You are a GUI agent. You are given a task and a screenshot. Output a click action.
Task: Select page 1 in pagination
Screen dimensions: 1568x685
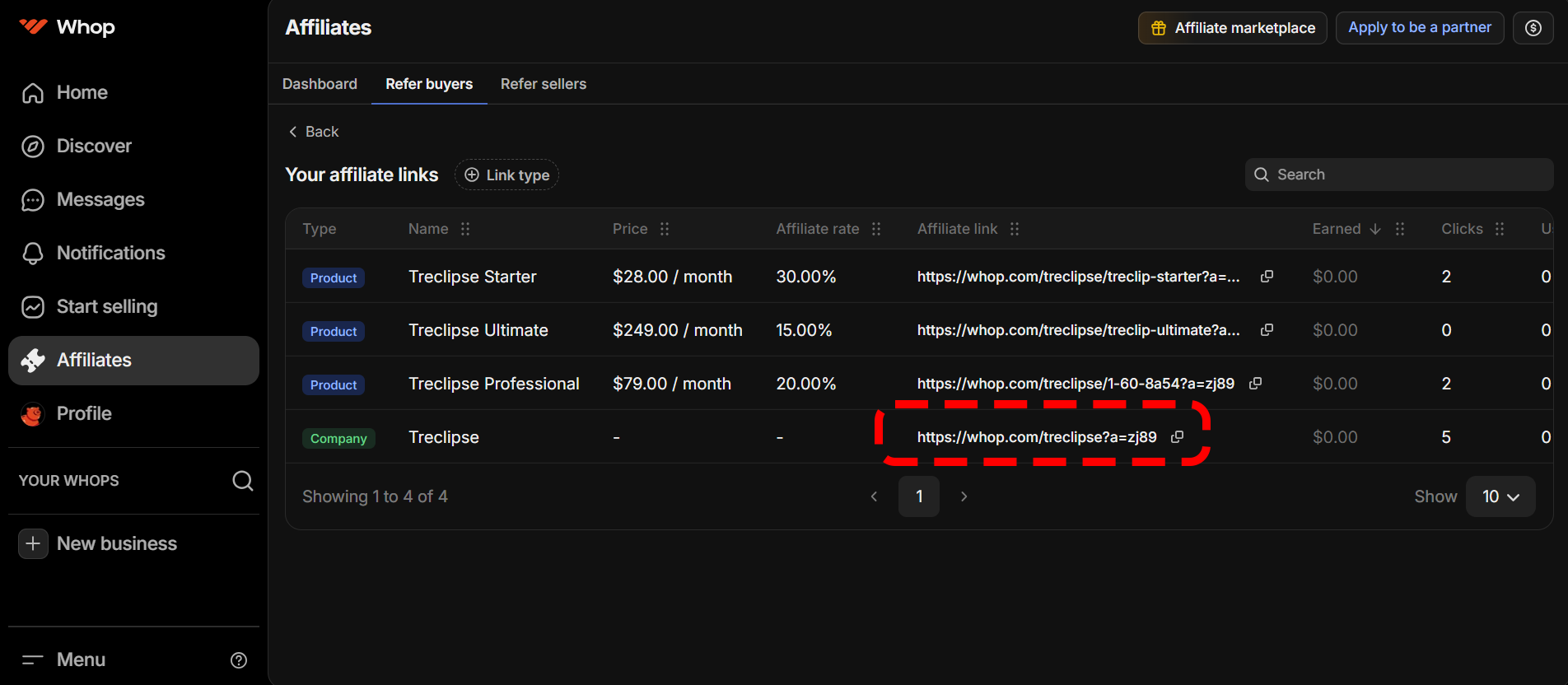(x=919, y=496)
